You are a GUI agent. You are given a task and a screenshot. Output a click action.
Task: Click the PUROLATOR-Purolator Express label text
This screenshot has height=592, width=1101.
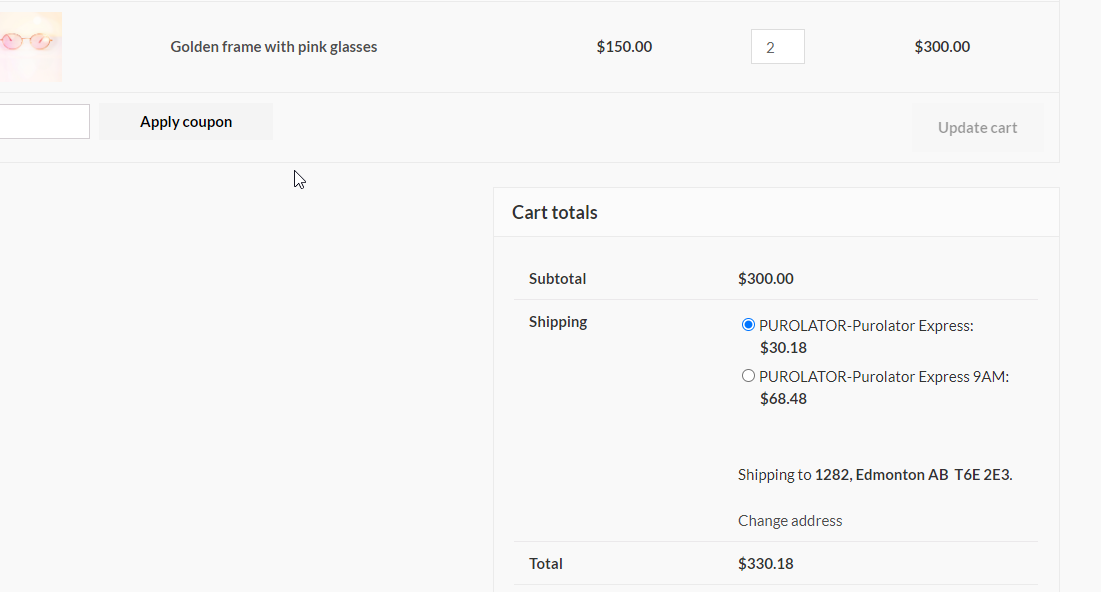[866, 326]
